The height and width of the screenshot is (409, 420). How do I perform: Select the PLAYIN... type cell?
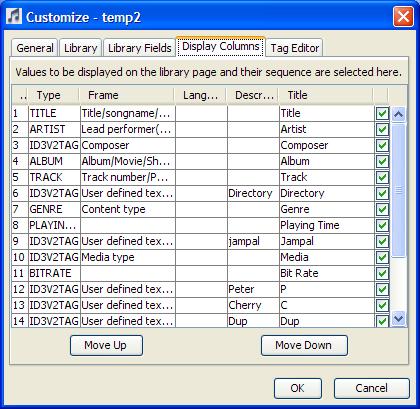[x=54, y=225]
